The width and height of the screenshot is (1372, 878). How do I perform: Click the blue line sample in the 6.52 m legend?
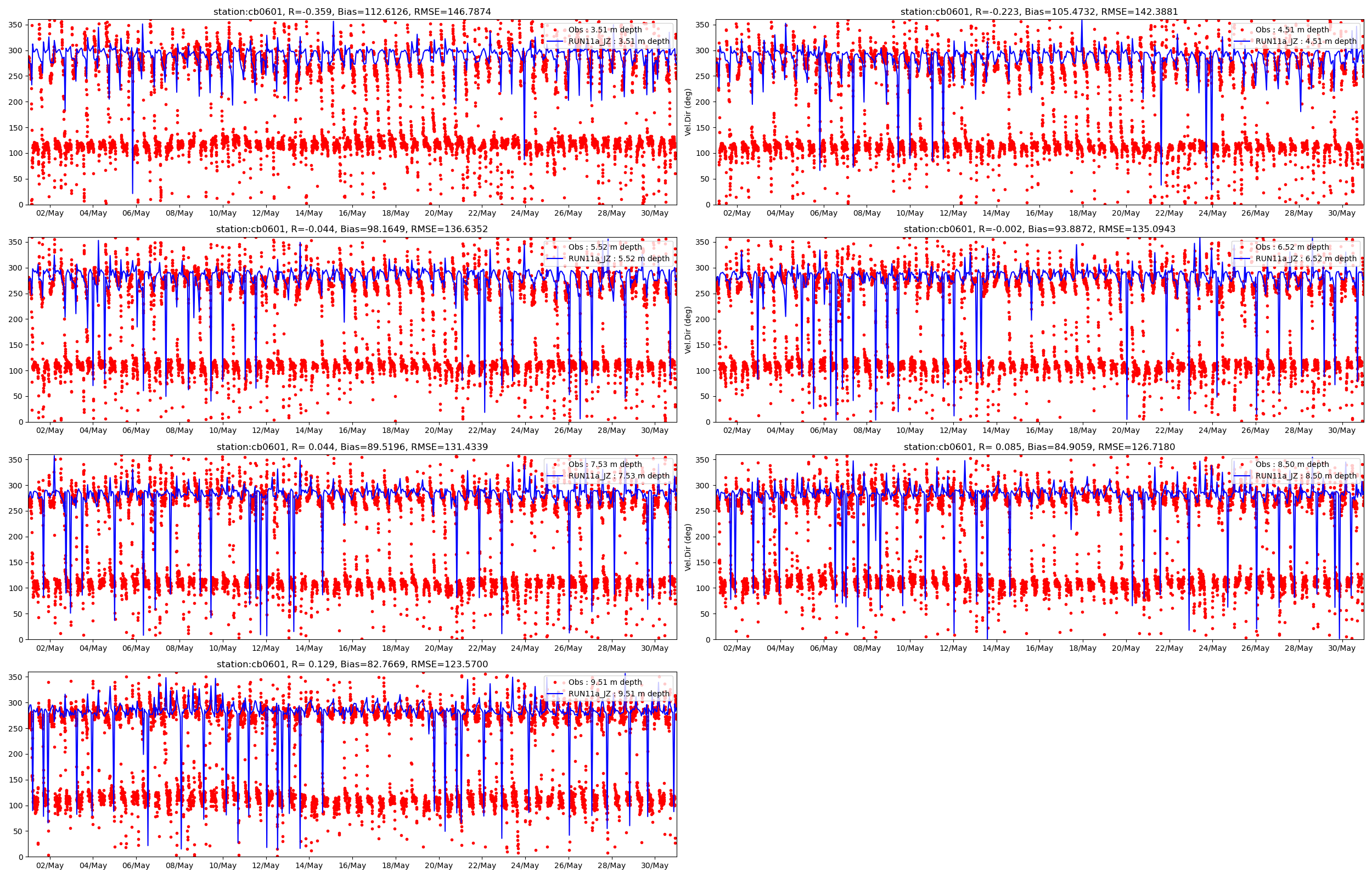pyautogui.click(x=1242, y=258)
